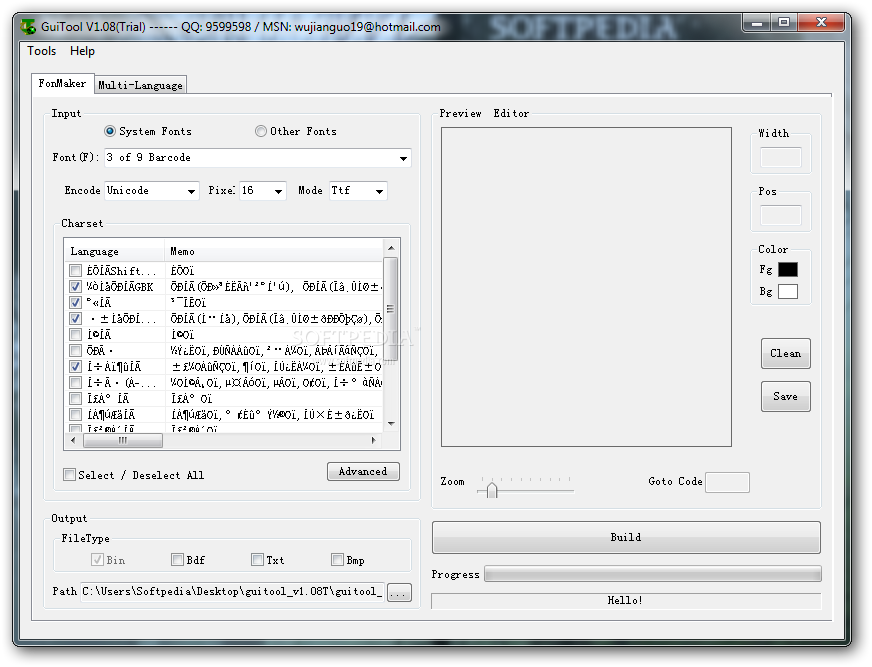872x667 pixels.
Task: Open the Mode dropdown set to Ttf
Action: [358, 191]
